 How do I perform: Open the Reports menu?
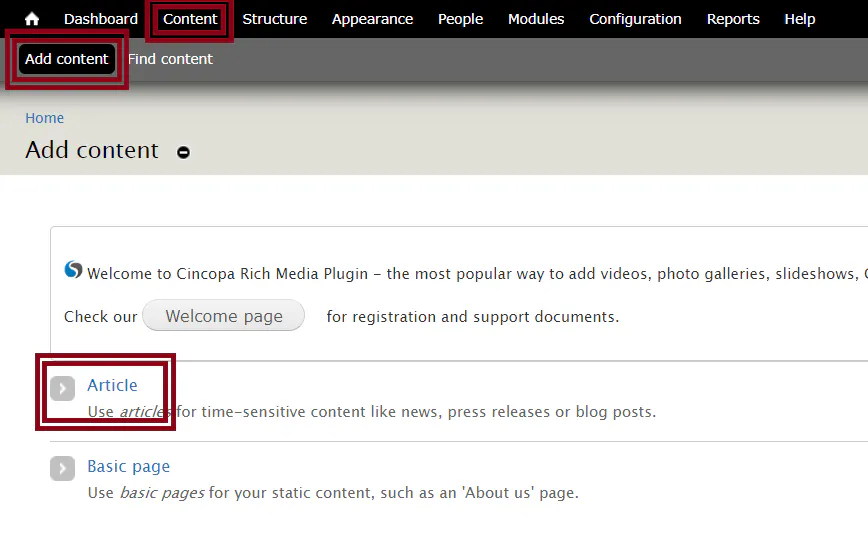tap(733, 19)
